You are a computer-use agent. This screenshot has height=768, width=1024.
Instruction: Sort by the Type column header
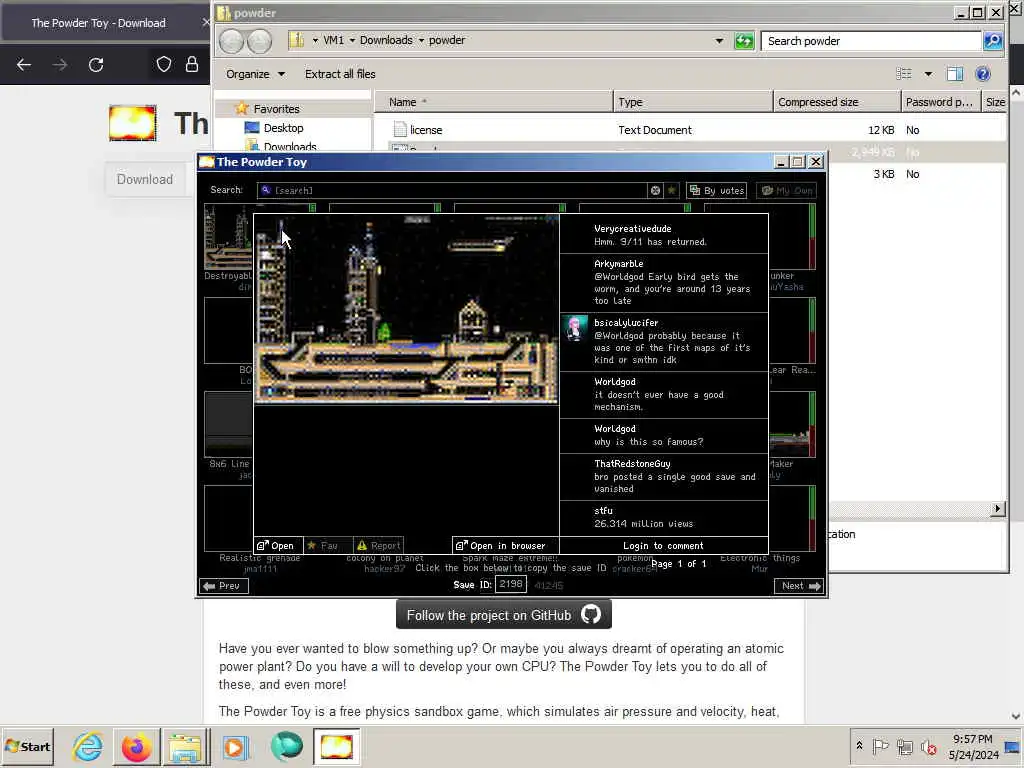tap(693, 102)
